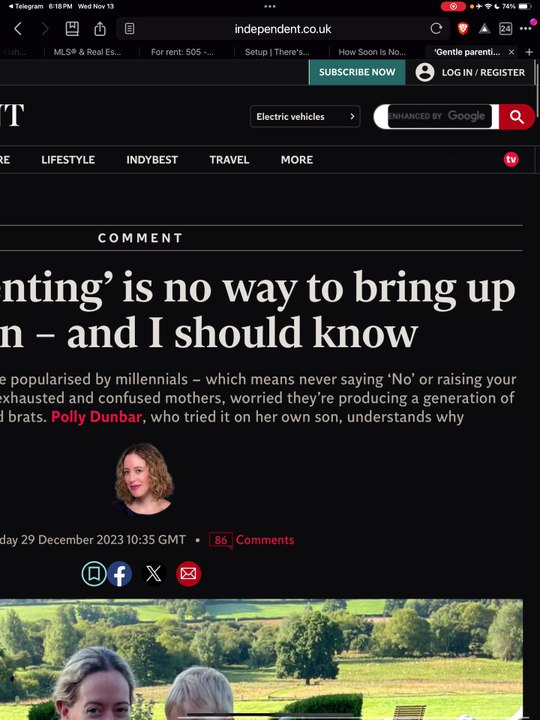Open the Lifestyle menu
This screenshot has height=720, width=540.
pos(68,159)
